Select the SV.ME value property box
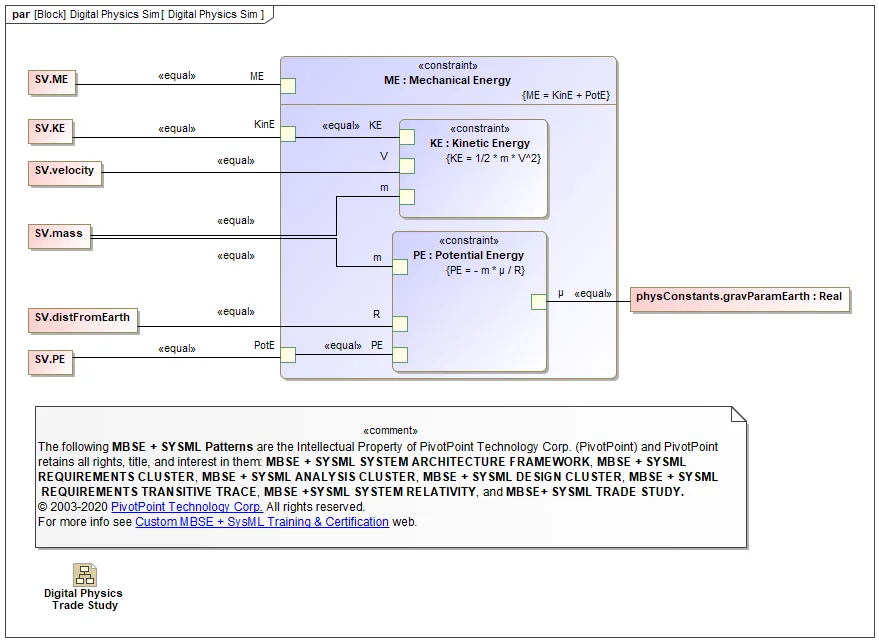The height and width of the screenshot is (642, 879). coord(52,82)
